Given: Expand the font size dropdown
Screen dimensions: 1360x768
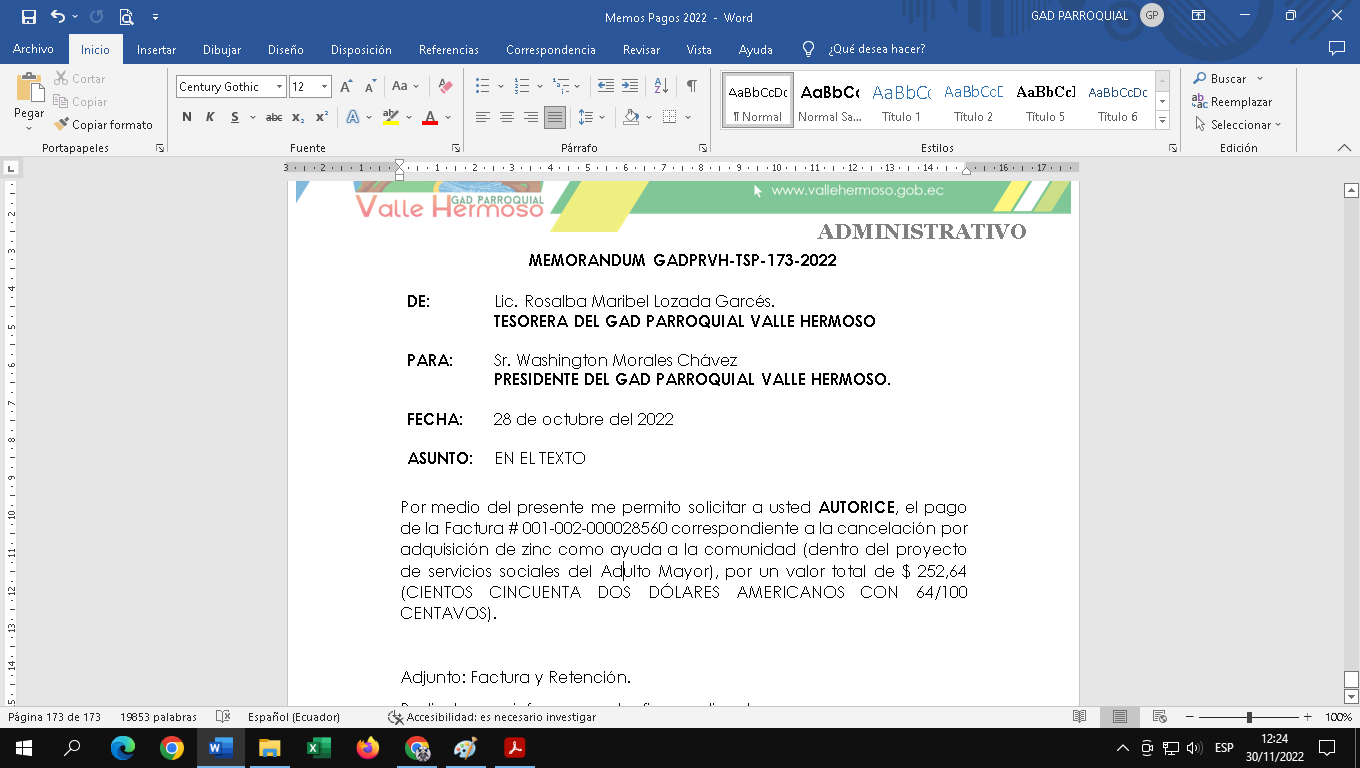Looking at the screenshot, I should [324, 87].
